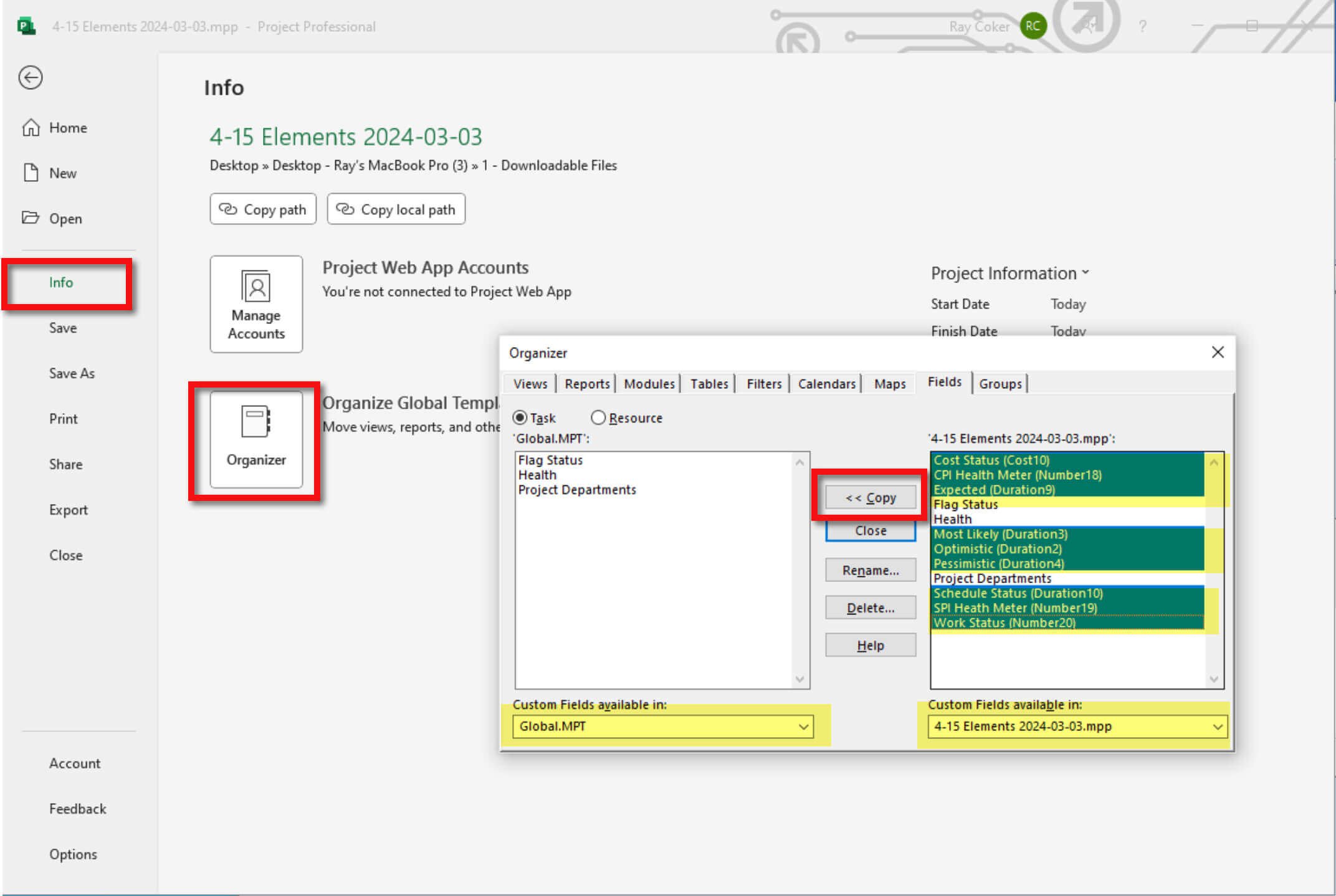Open the Home page via house icon

coord(31,128)
